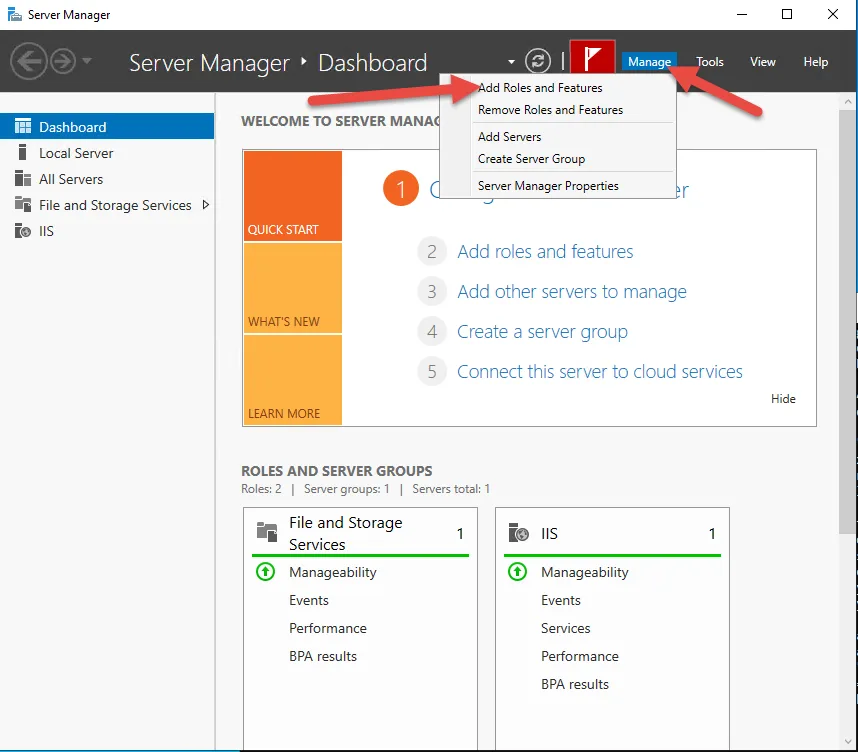The height and width of the screenshot is (752, 858).
Task: Open the Tools menu
Action: [x=710, y=62]
